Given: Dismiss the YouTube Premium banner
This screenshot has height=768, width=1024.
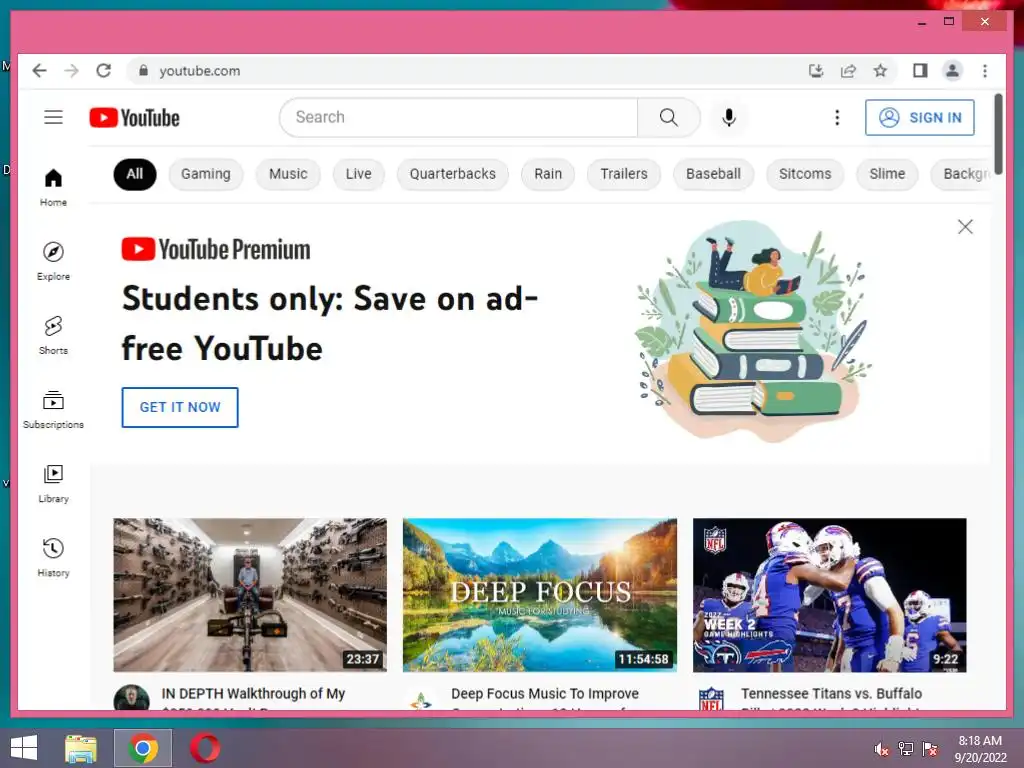Looking at the screenshot, I should click(x=965, y=227).
